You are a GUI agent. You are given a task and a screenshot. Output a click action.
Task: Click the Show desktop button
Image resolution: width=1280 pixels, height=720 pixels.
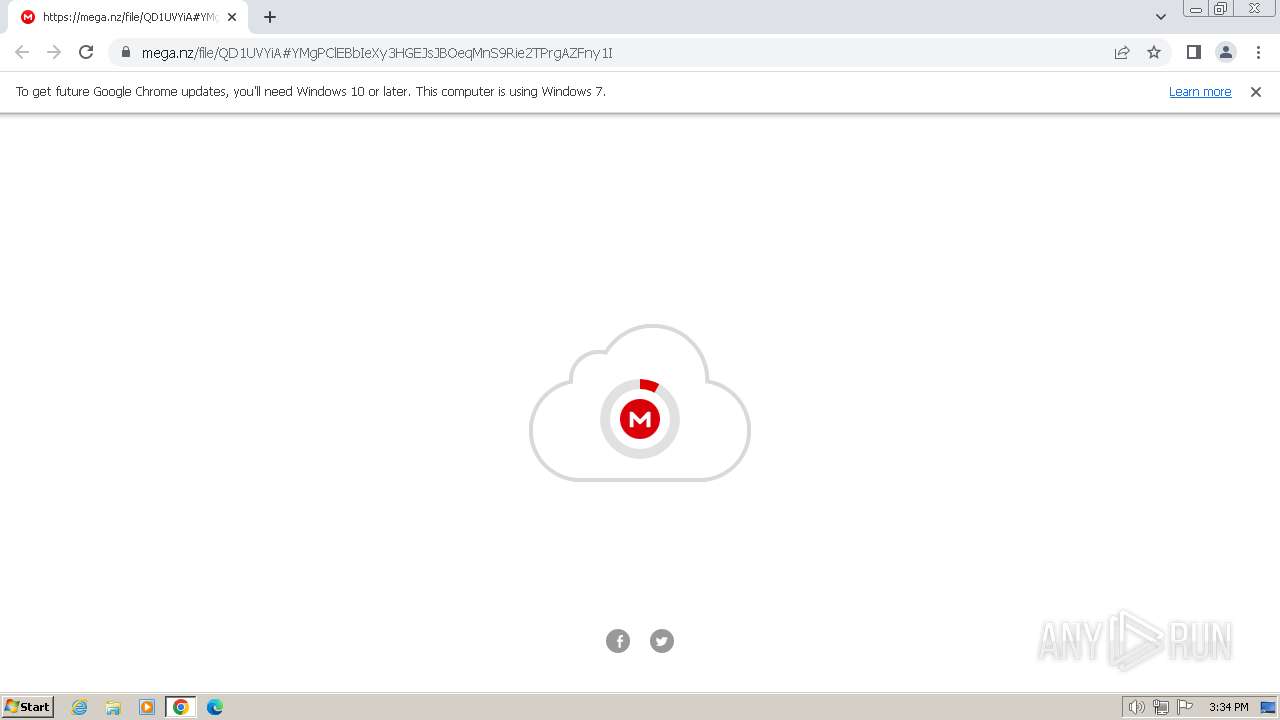click(x=1268, y=707)
